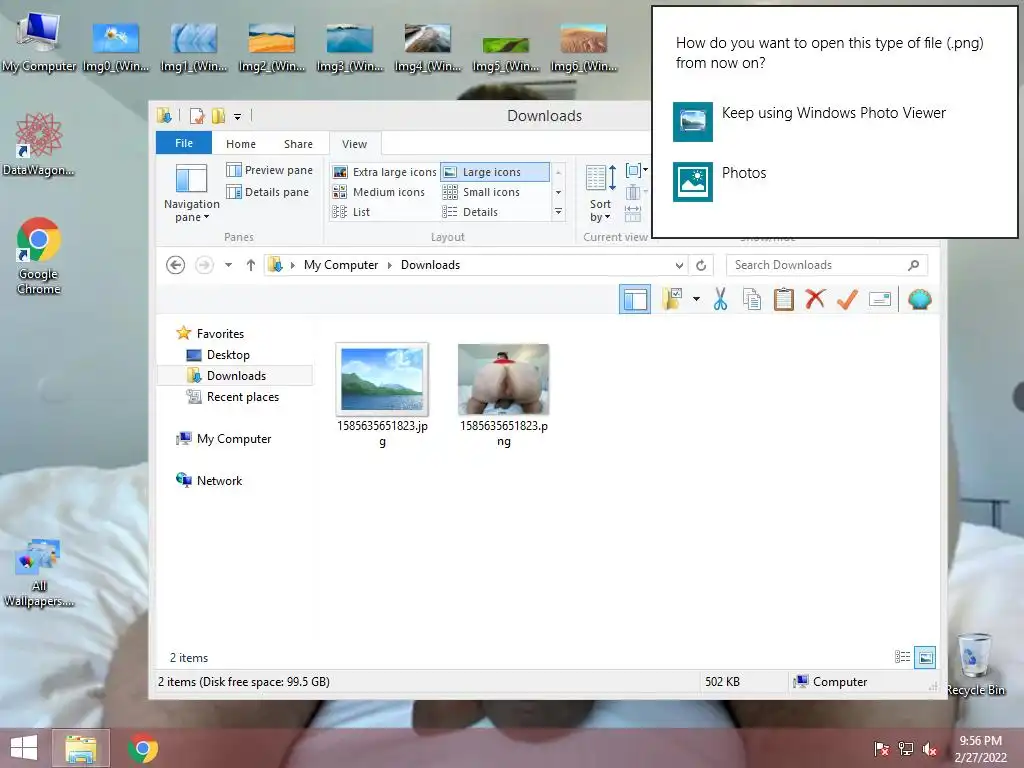
Task: Open Recent places in navigation pane
Action: (232, 396)
